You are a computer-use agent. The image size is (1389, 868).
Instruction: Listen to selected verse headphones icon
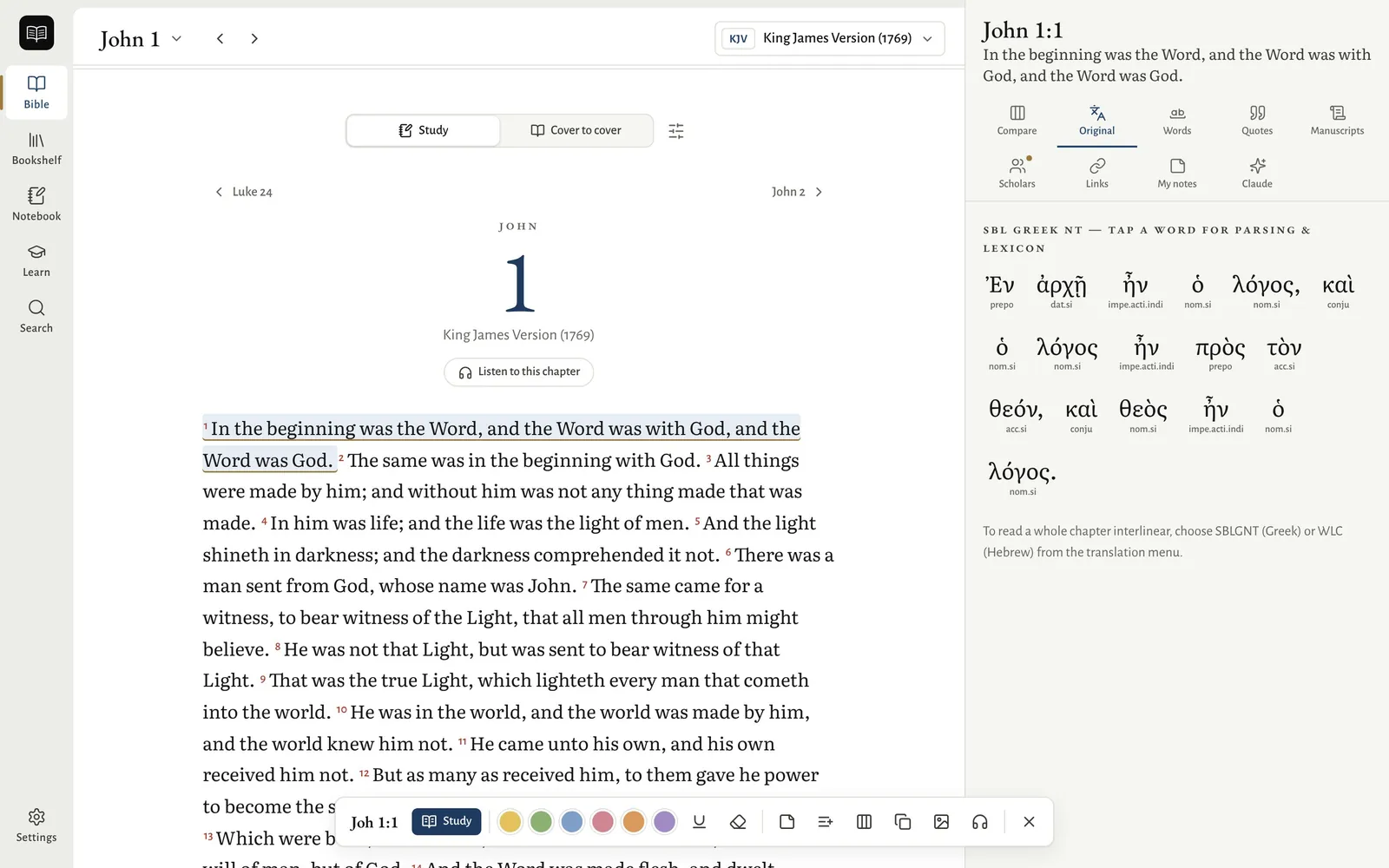980,822
